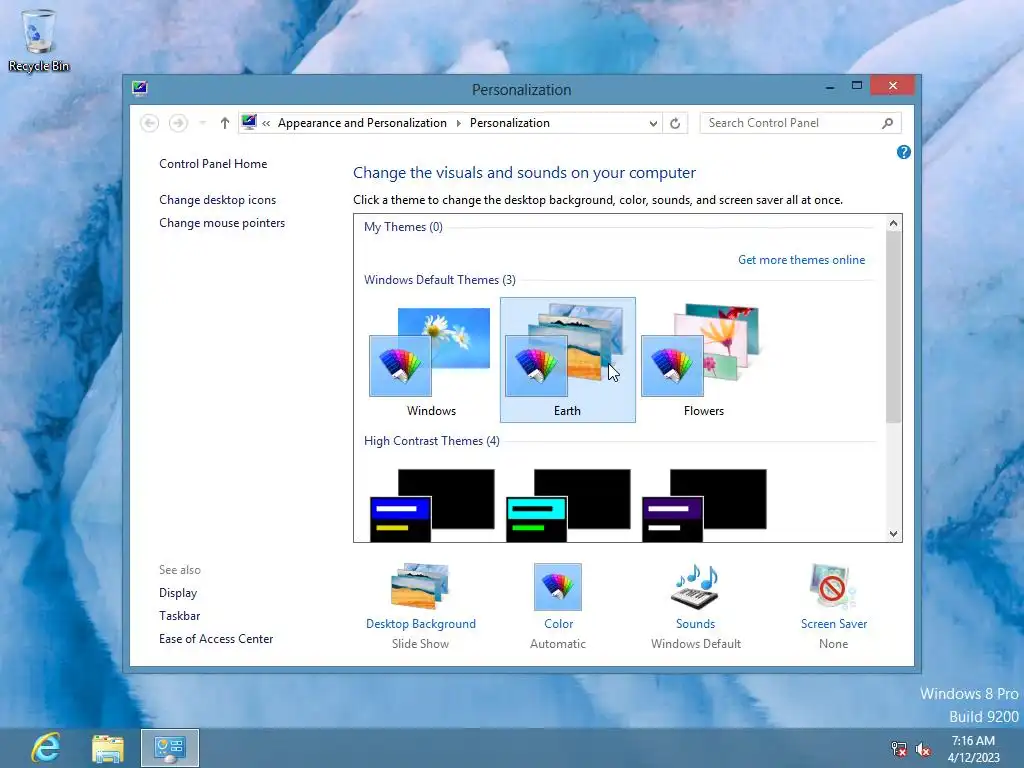Viewport: 1024px width, 768px height.
Task: Open the network tray icon
Action: click(899, 748)
